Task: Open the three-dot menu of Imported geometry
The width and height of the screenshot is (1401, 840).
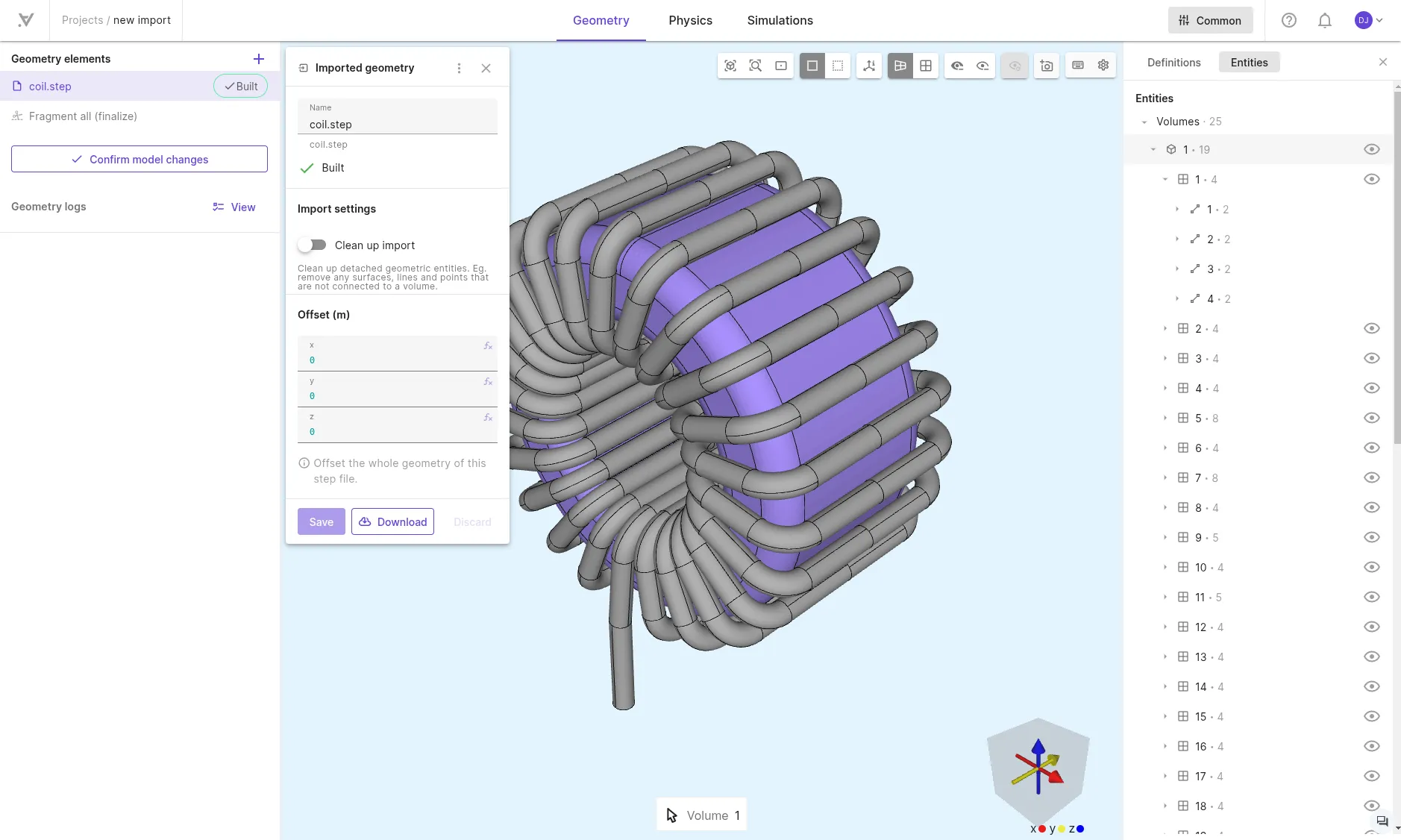Action: click(459, 68)
